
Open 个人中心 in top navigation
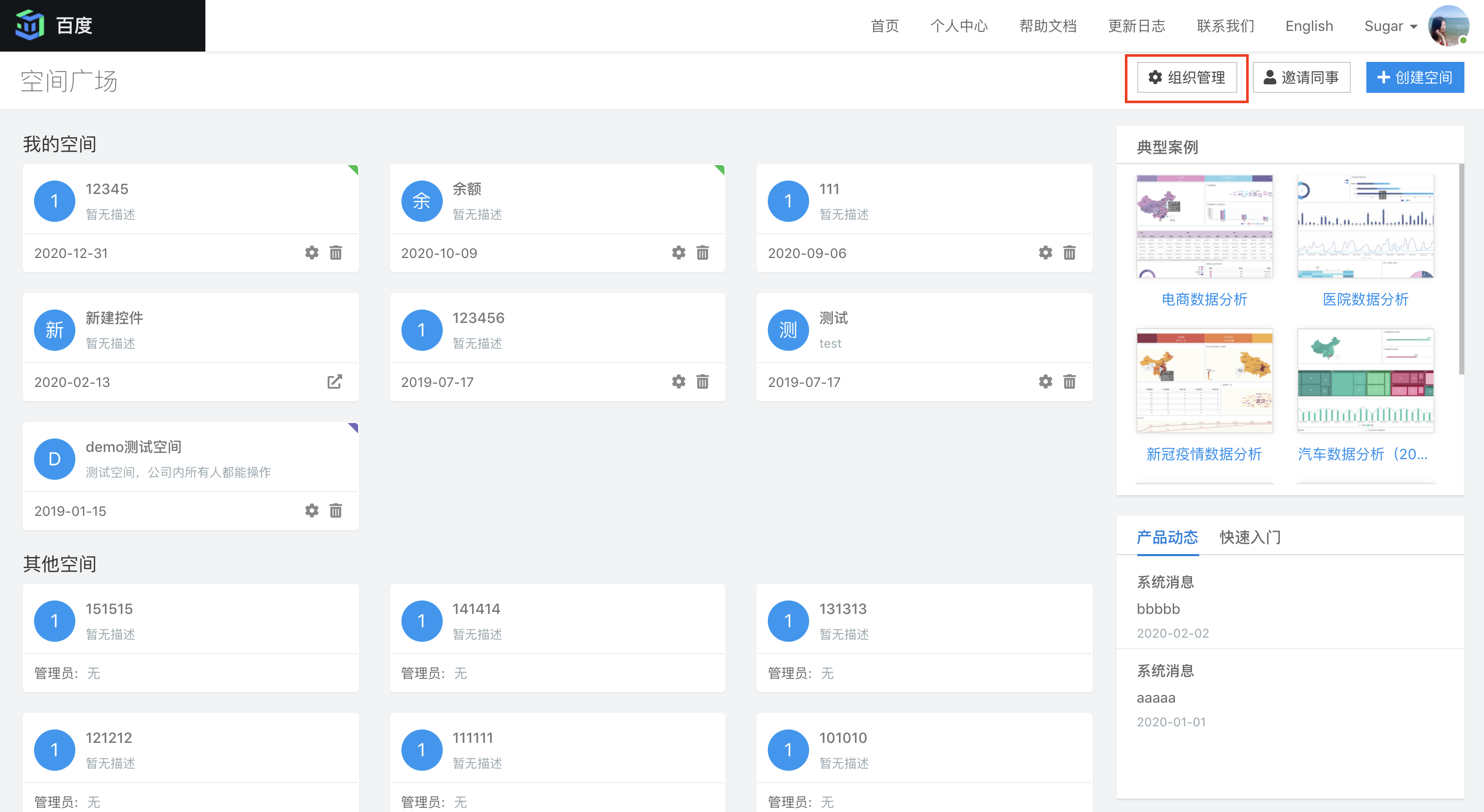pos(959,26)
